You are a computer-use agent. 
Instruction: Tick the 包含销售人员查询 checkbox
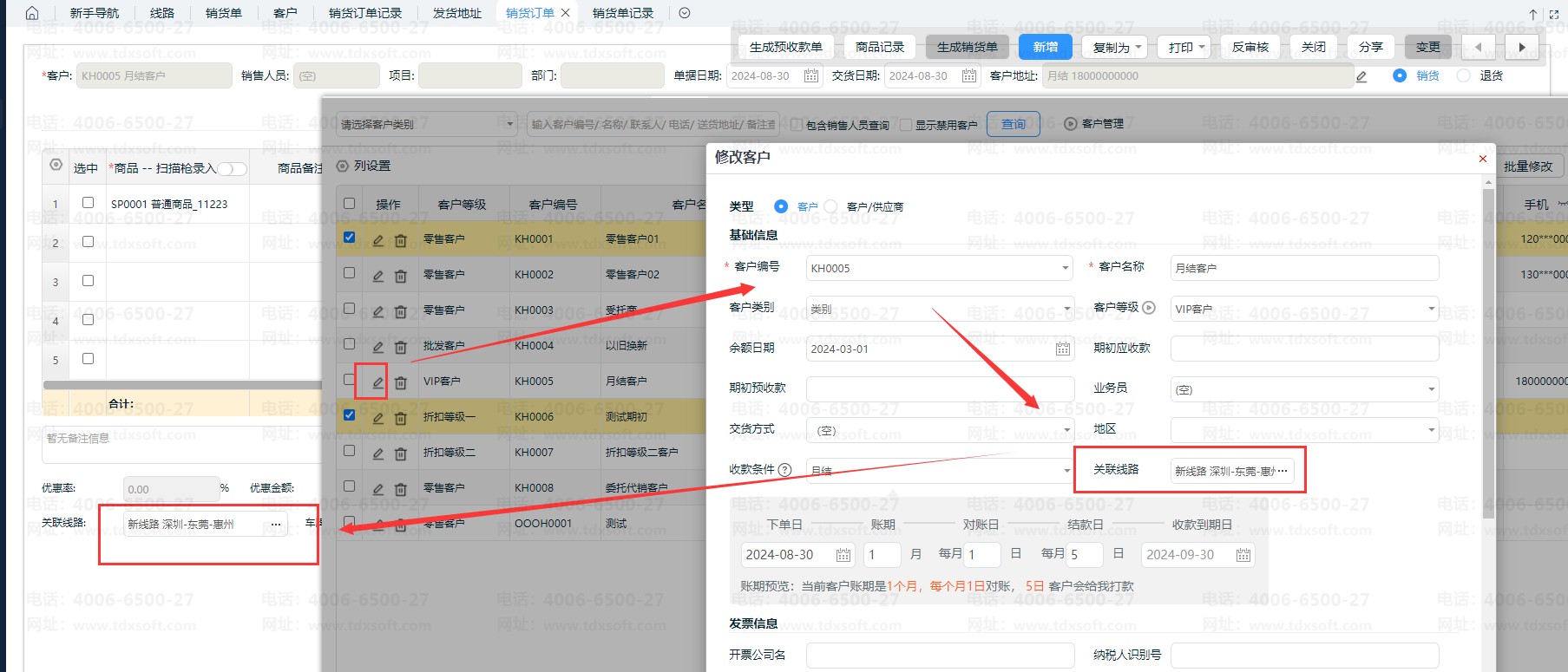click(797, 125)
